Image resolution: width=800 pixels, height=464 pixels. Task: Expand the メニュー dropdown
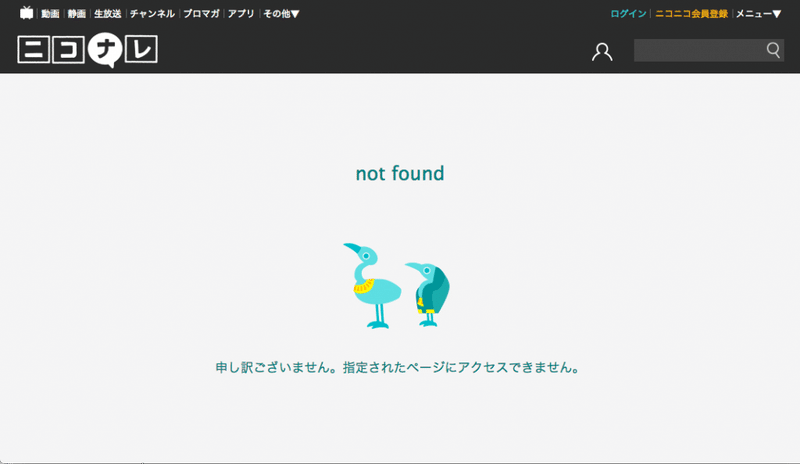point(758,14)
